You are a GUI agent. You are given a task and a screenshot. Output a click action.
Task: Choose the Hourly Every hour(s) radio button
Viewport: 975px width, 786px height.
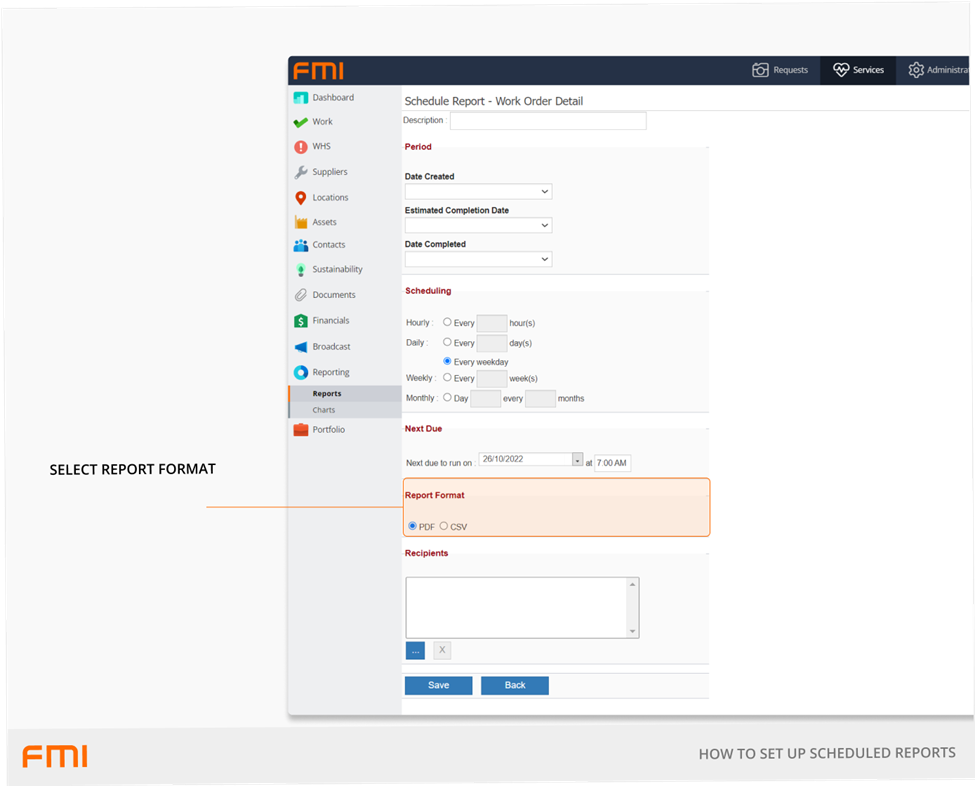pyautogui.click(x=447, y=323)
